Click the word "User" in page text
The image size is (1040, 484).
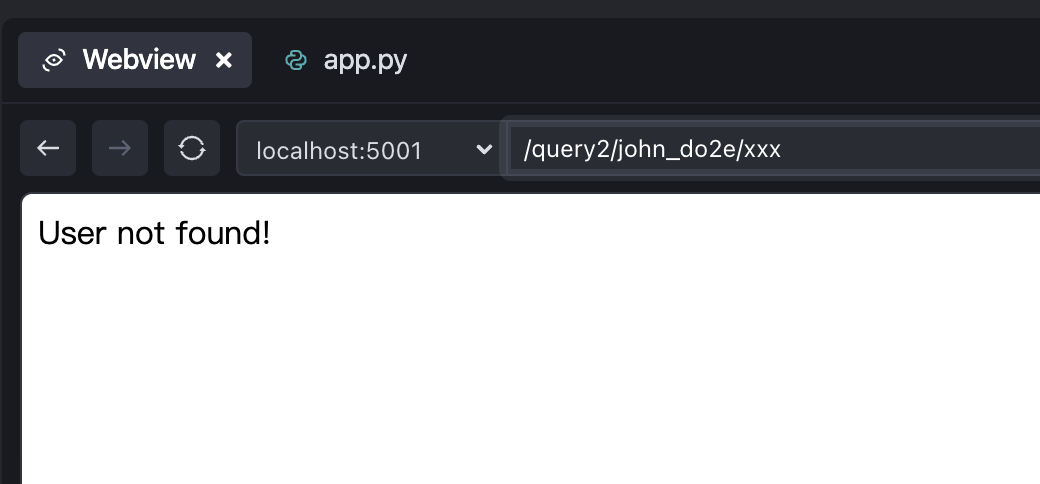(x=73, y=233)
